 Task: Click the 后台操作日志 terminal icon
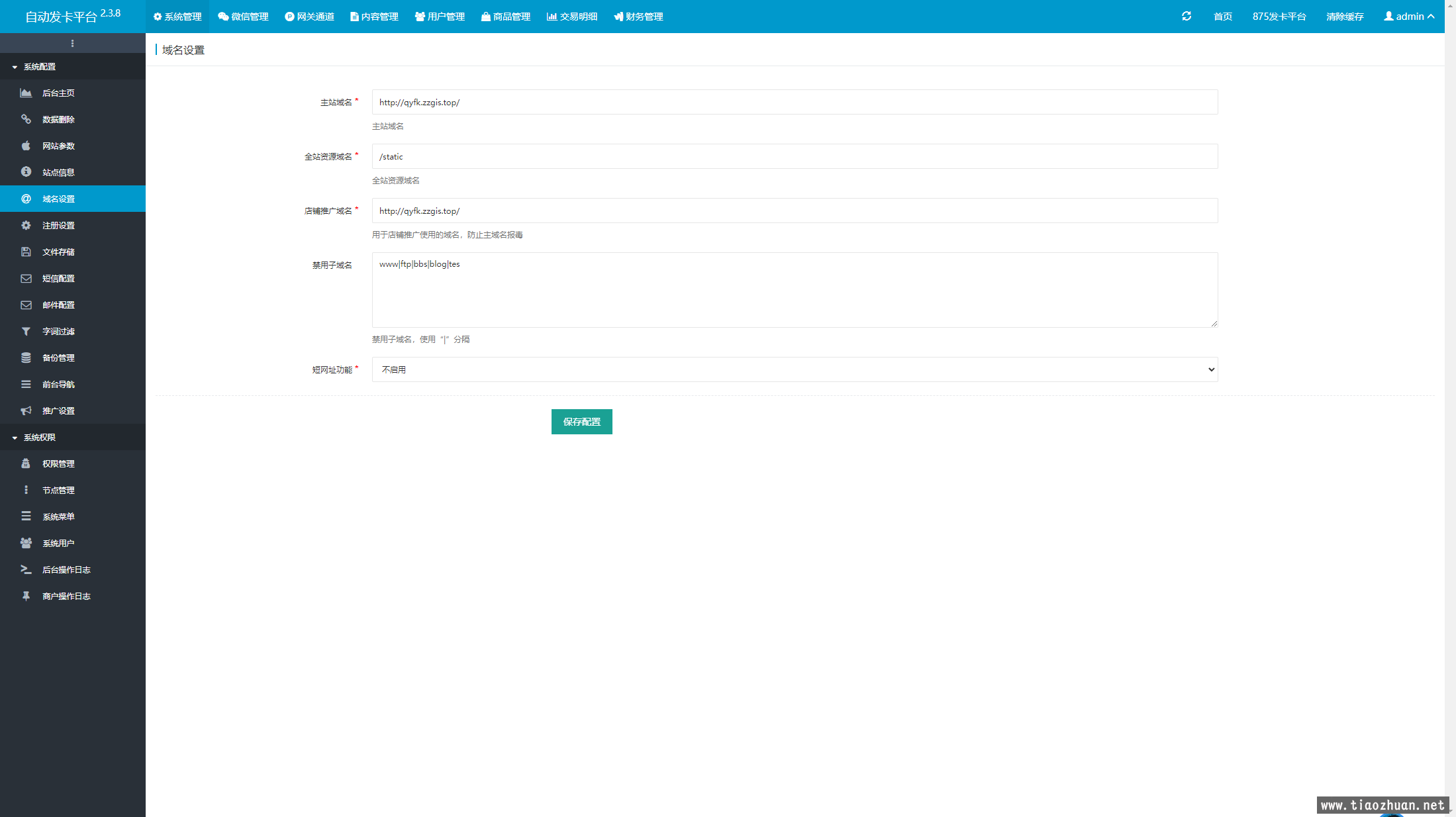(26, 569)
